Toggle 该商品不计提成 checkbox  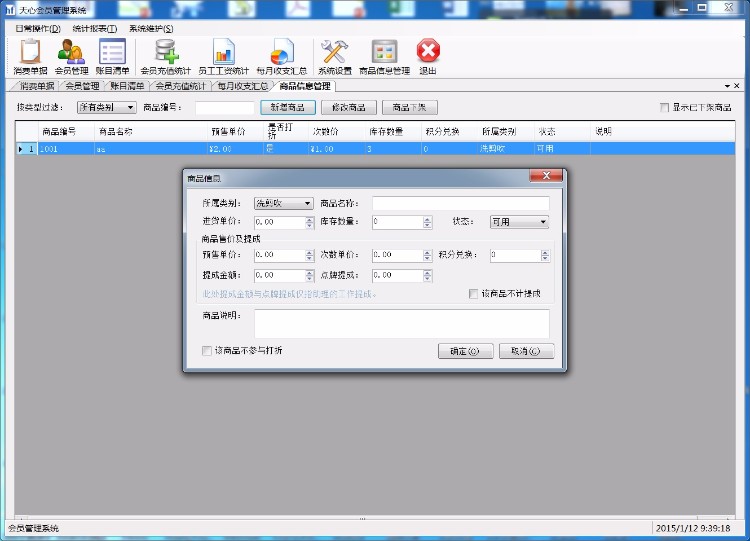coord(473,294)
